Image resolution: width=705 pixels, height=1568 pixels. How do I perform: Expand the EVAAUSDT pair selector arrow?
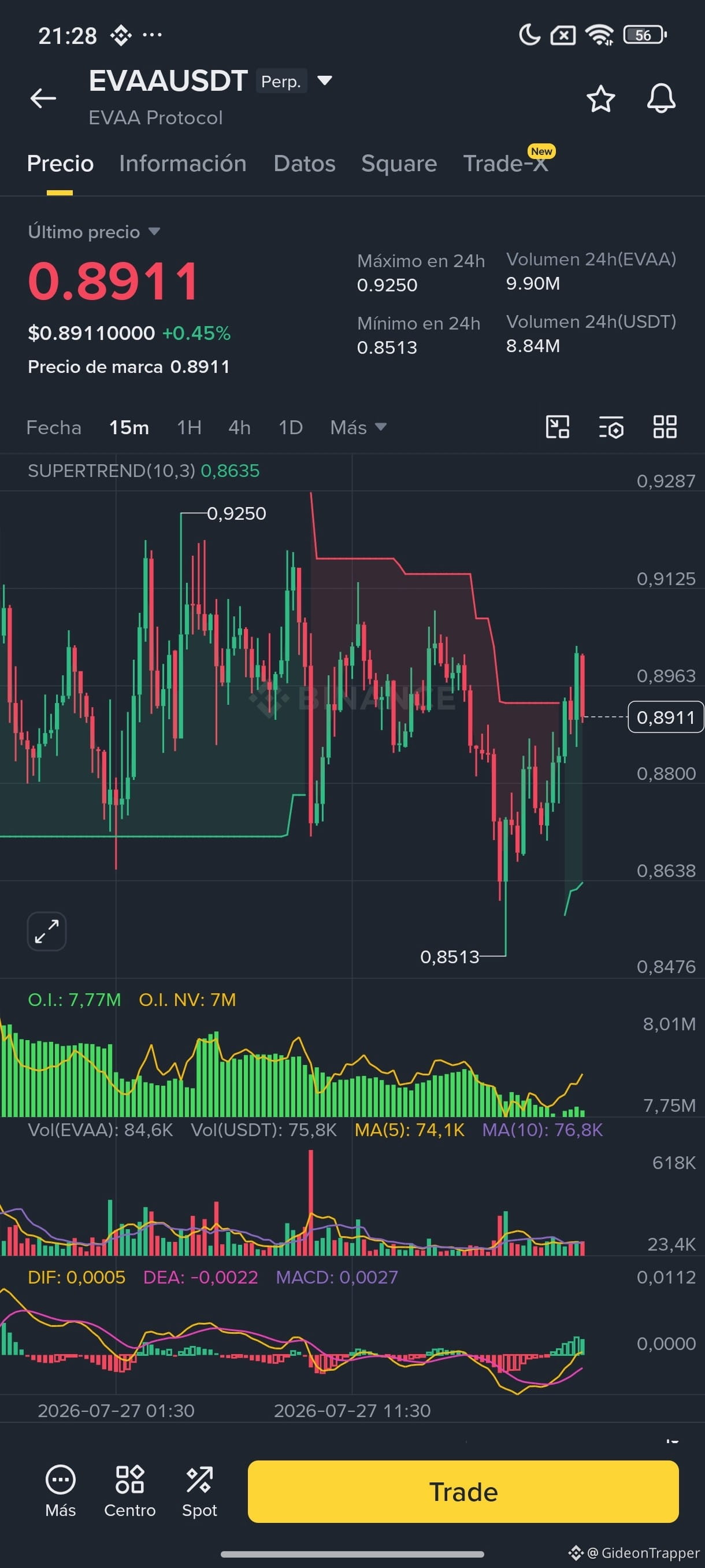(325, 80)
